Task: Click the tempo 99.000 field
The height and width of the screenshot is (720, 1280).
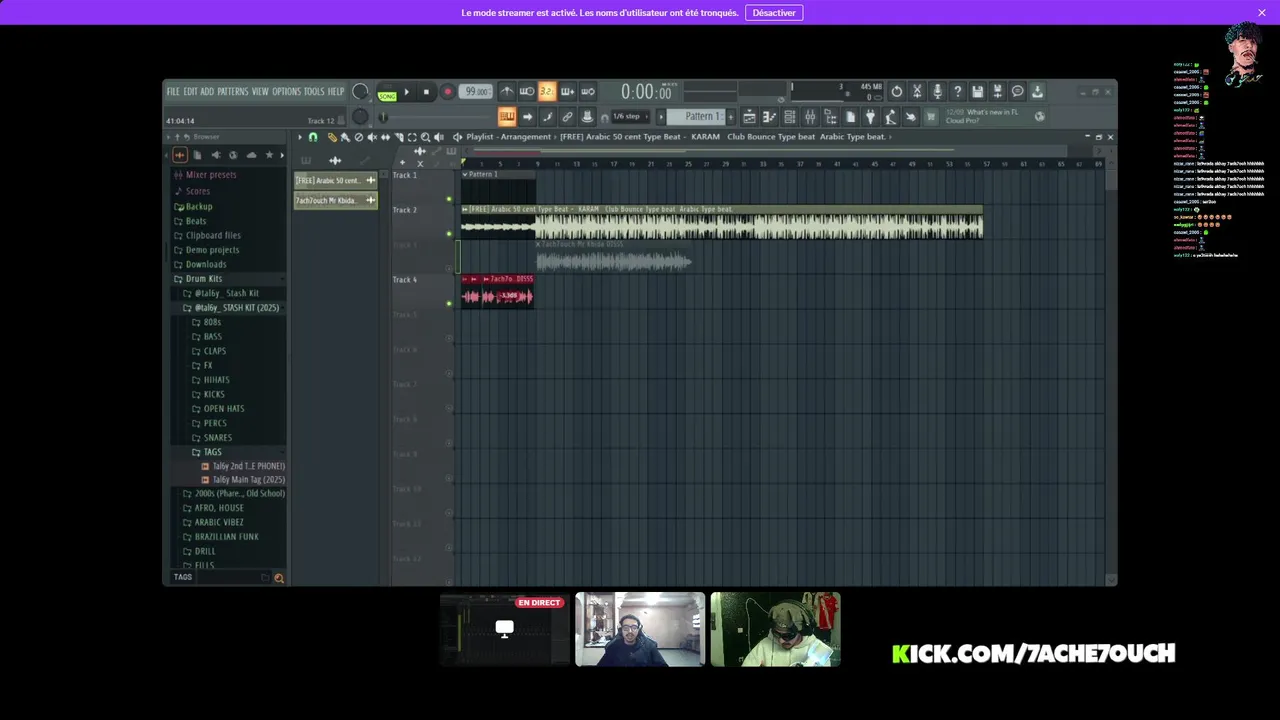Action: (x=477, y=91)
